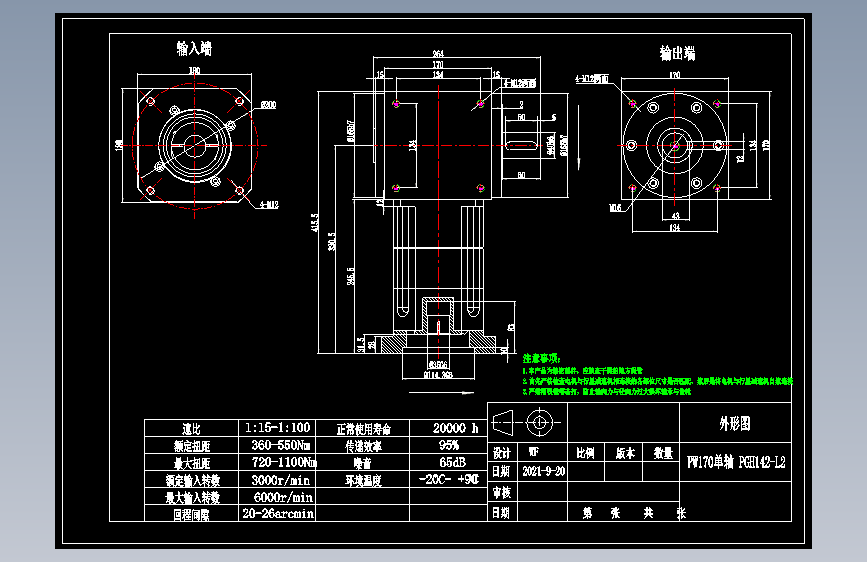Click the 回程间隙 table cell

pyautogui.click(x=191, y=514)
